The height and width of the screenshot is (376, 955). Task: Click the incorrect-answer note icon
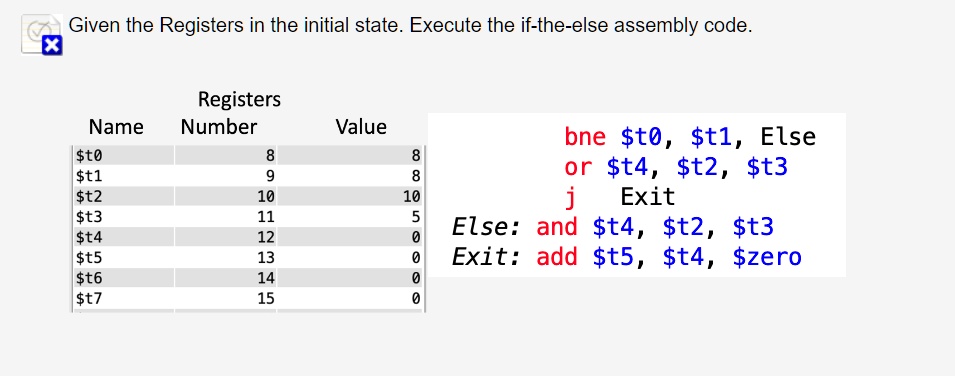pyautogui.click(x=41, y=34)
